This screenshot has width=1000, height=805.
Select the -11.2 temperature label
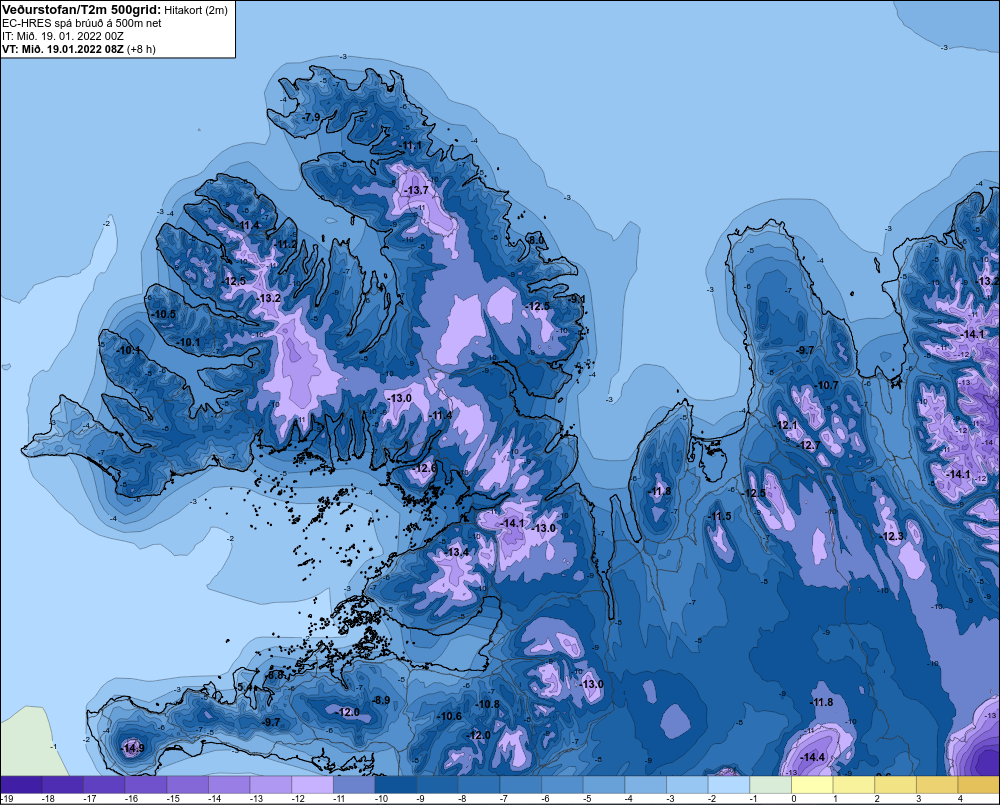(x=286, y=244)
